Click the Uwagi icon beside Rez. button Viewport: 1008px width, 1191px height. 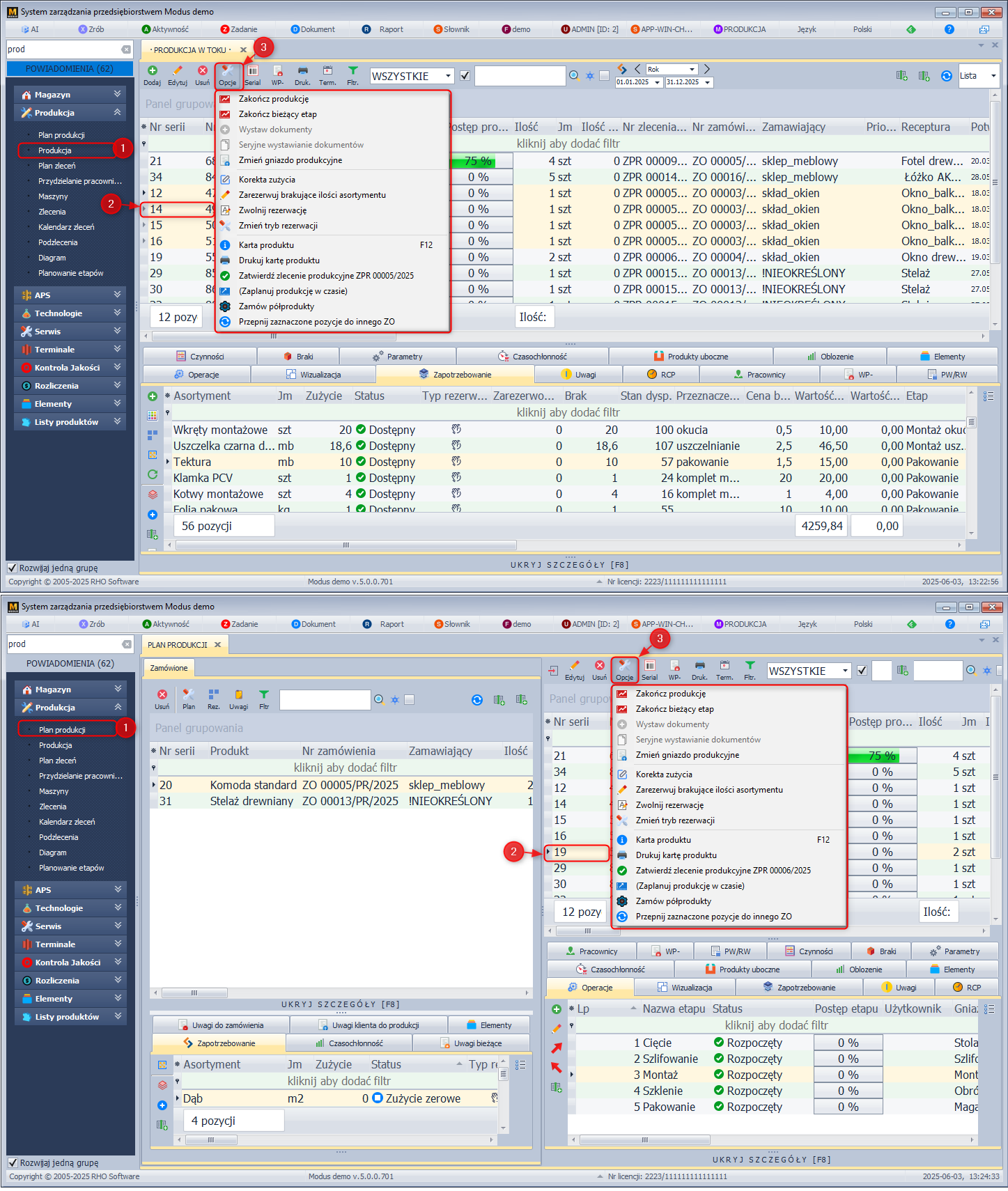pyautogui.click(x=238, y=695)
